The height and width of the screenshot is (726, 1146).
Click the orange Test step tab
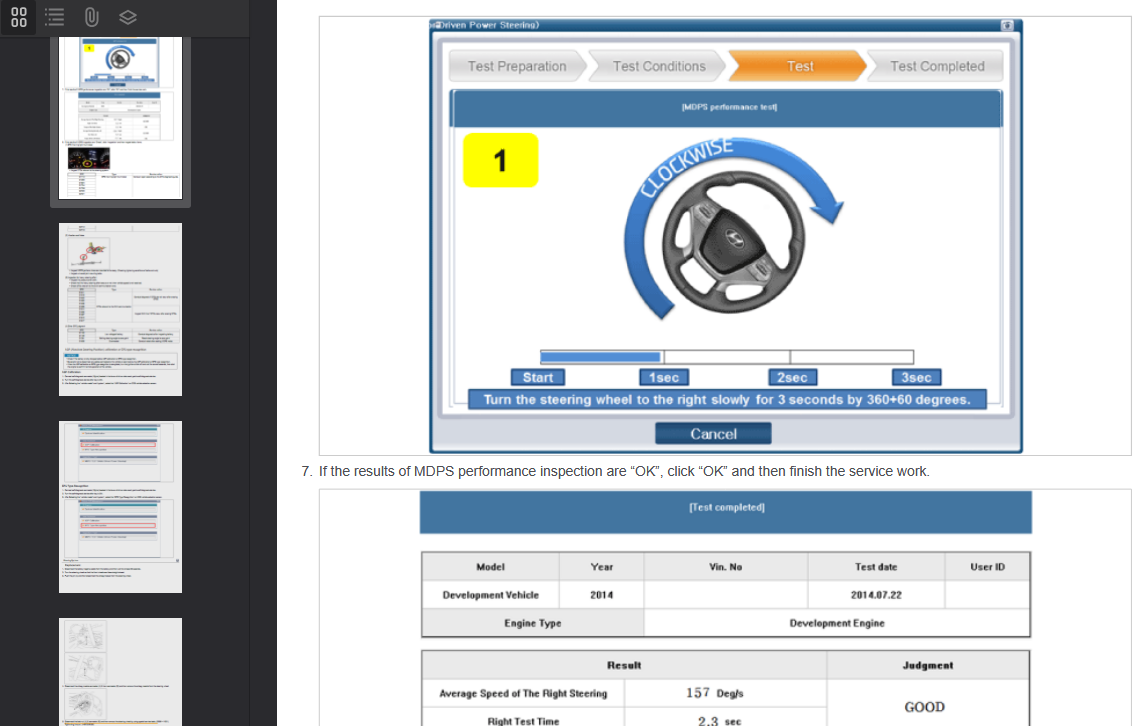(x=799, y=67)
